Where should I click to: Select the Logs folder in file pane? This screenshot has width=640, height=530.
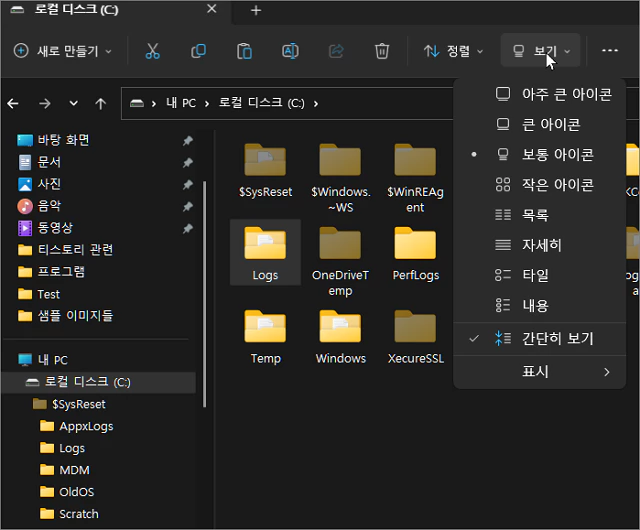(265, 253)
